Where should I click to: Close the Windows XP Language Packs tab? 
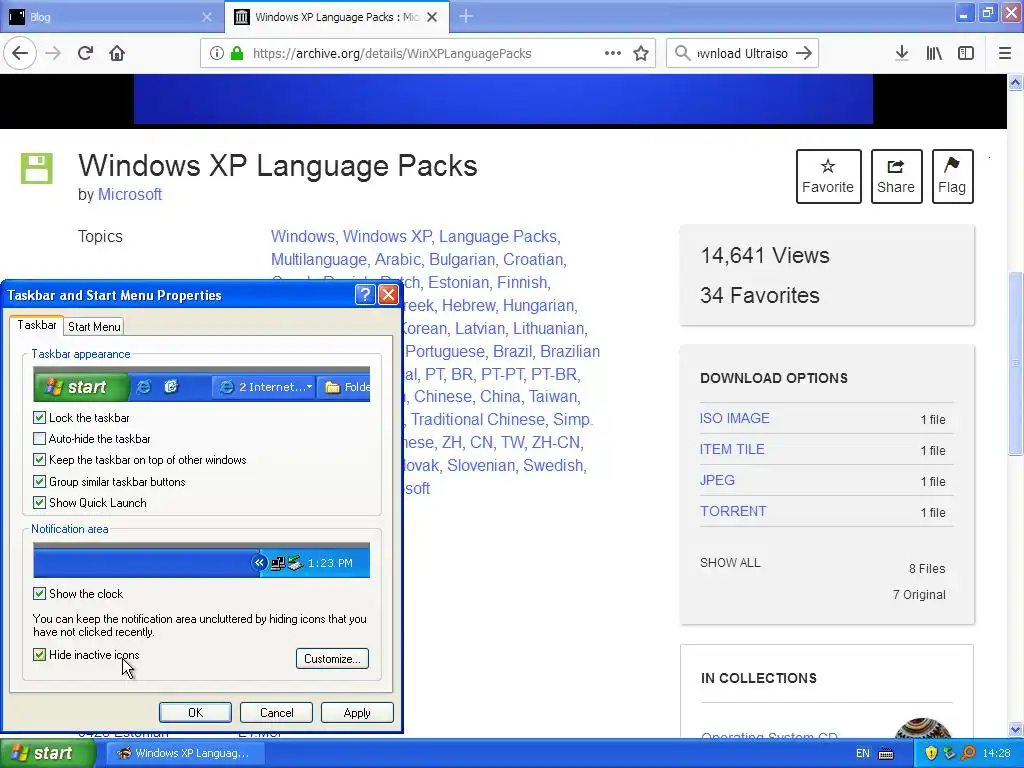[432, 17]
